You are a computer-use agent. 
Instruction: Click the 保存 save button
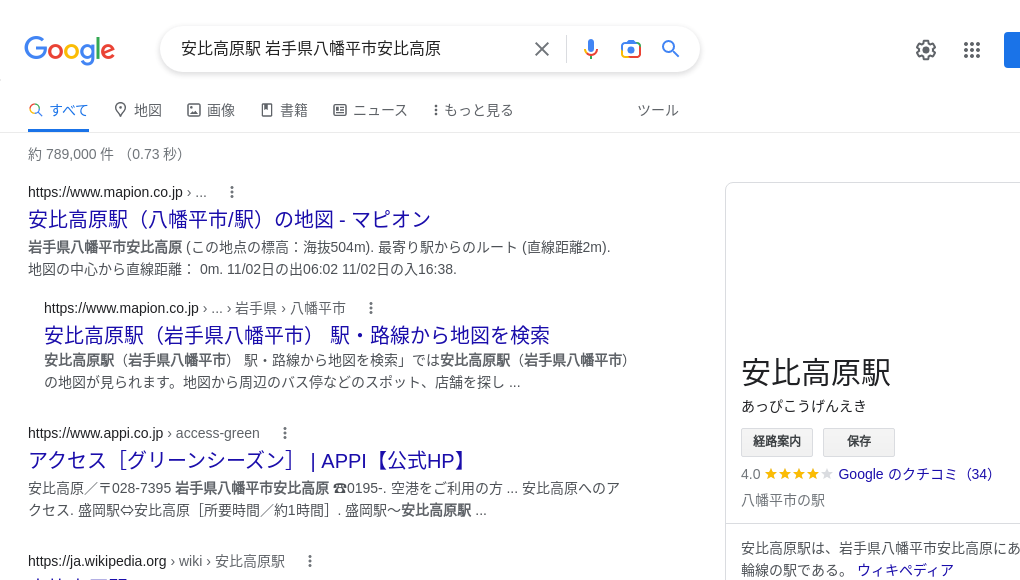click(858, 442)
